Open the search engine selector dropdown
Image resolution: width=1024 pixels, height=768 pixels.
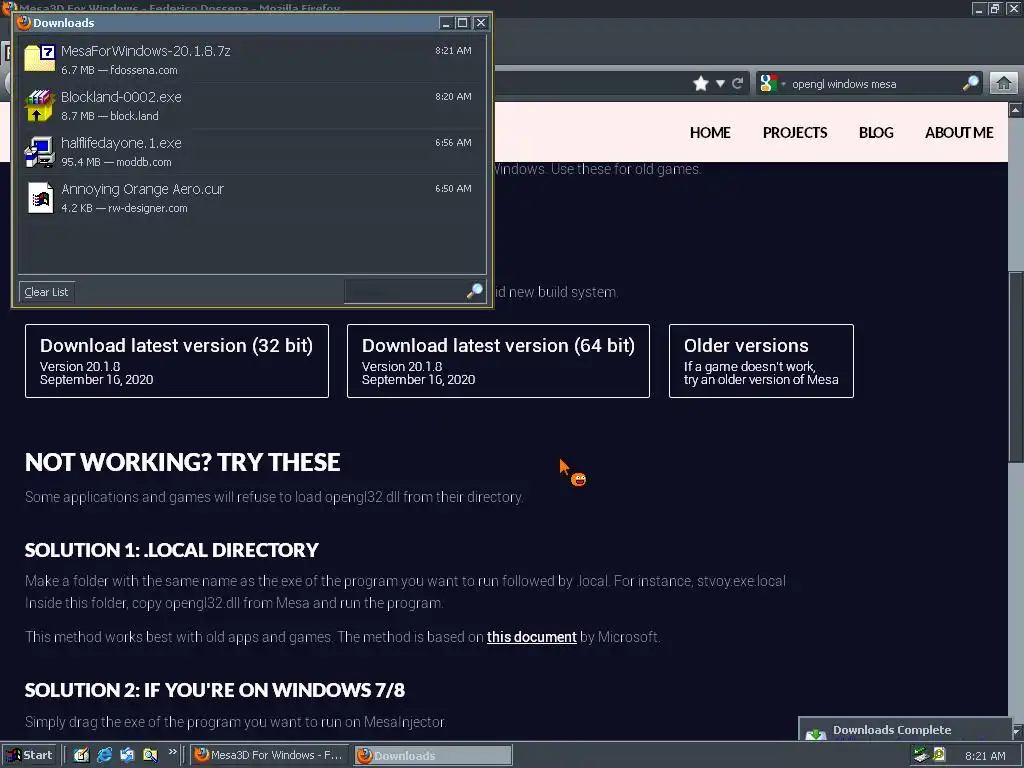tap(783, 84)
